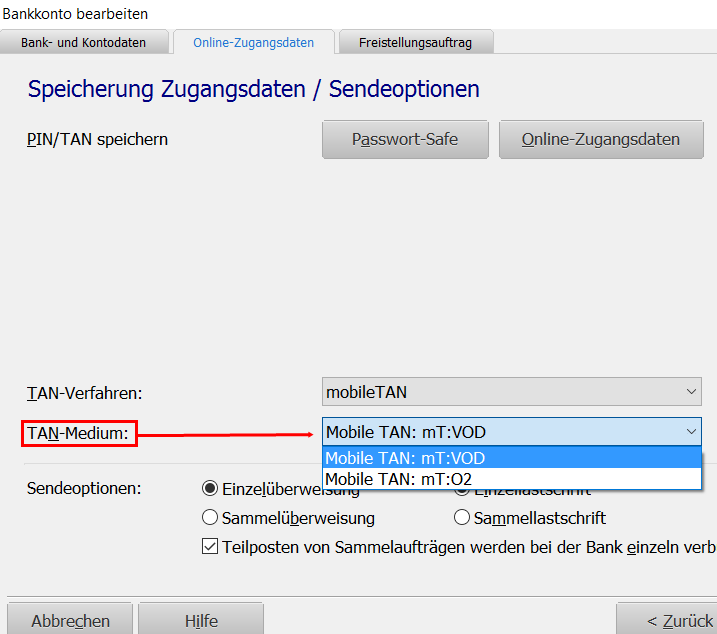Uncheck the Teilposten von Sammelaufträgen checkbox
Screen dimensions: 717x634
(x=210, y=547)
